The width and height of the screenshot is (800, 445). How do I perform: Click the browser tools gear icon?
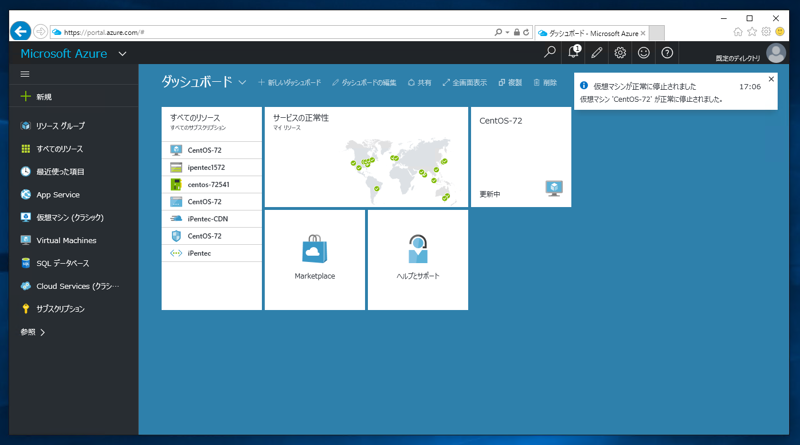(x=766, y=32)
